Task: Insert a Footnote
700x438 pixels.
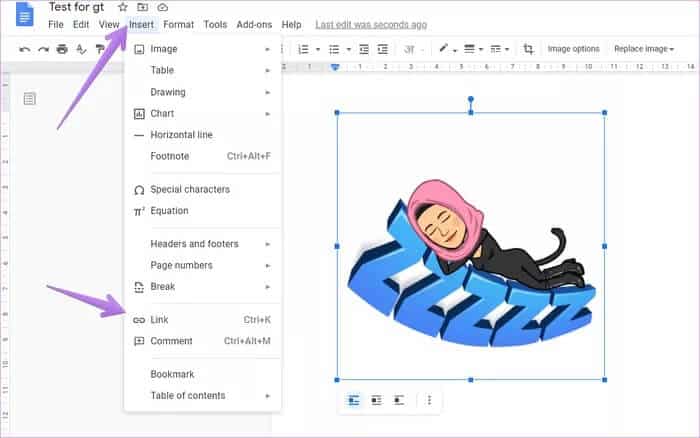Action: pyautogui.click(x=203, y=156)
